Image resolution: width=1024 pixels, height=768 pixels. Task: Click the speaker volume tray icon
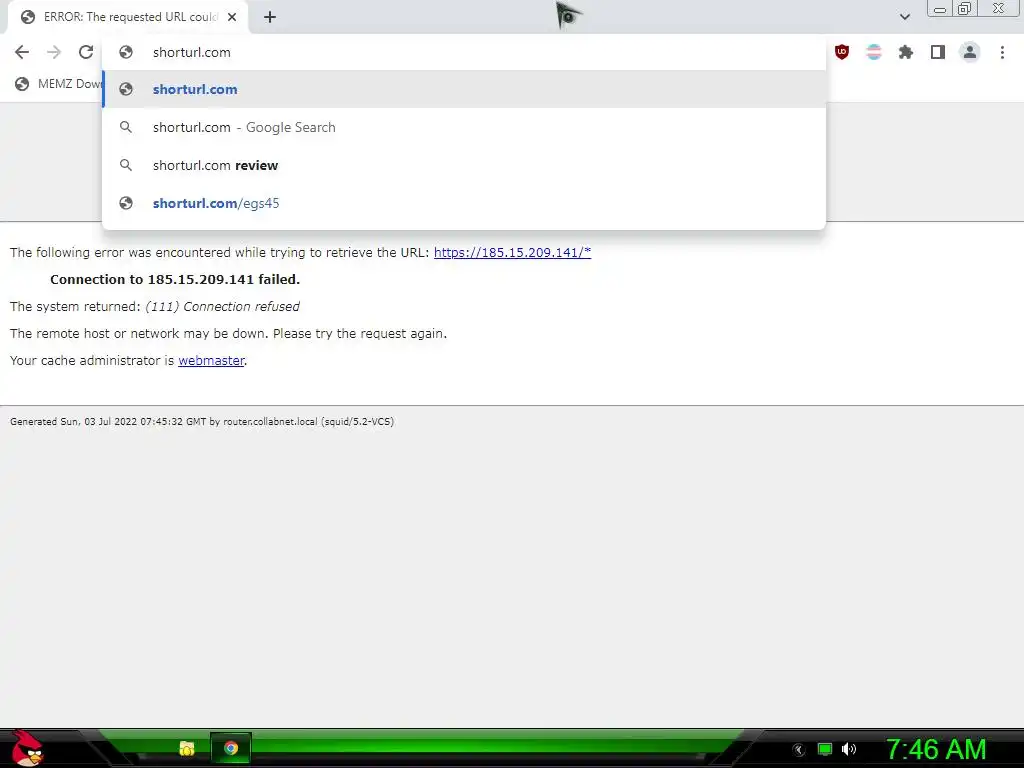pos(849,749)
